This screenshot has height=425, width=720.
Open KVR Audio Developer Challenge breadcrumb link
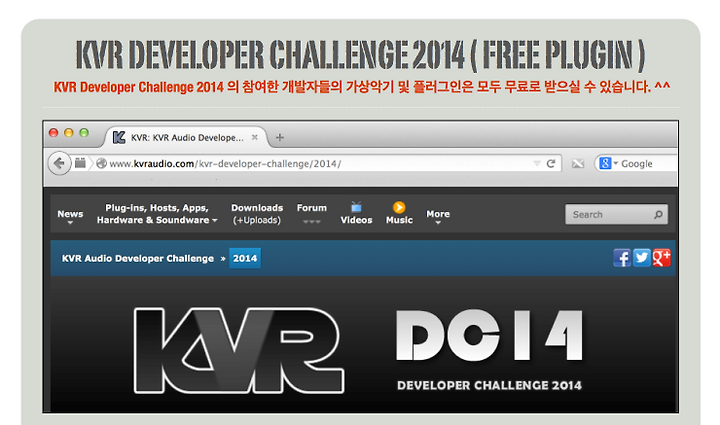pyautogui.click(x=138, y=258)
